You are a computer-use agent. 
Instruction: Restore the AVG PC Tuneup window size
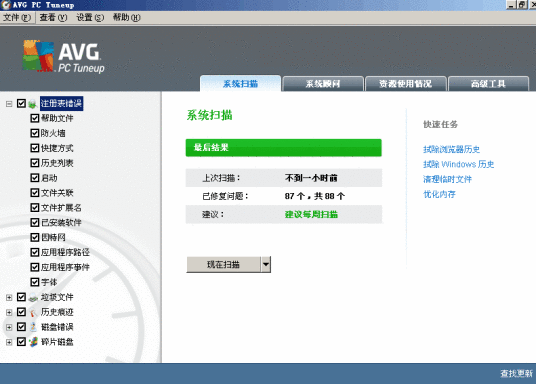click(522, 5)
